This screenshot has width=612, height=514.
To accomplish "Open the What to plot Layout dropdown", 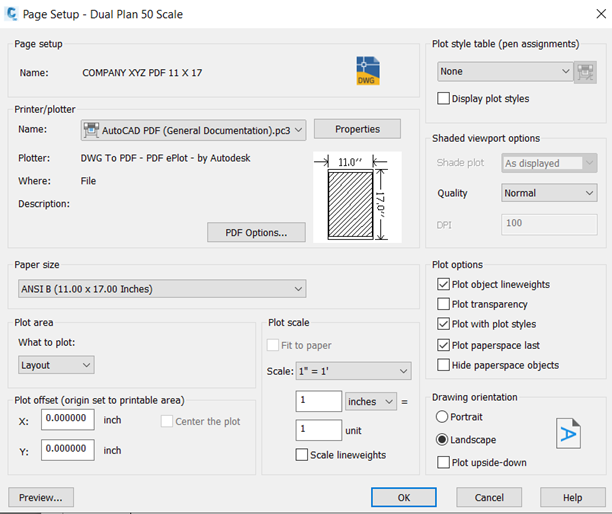I will point(56,365).
